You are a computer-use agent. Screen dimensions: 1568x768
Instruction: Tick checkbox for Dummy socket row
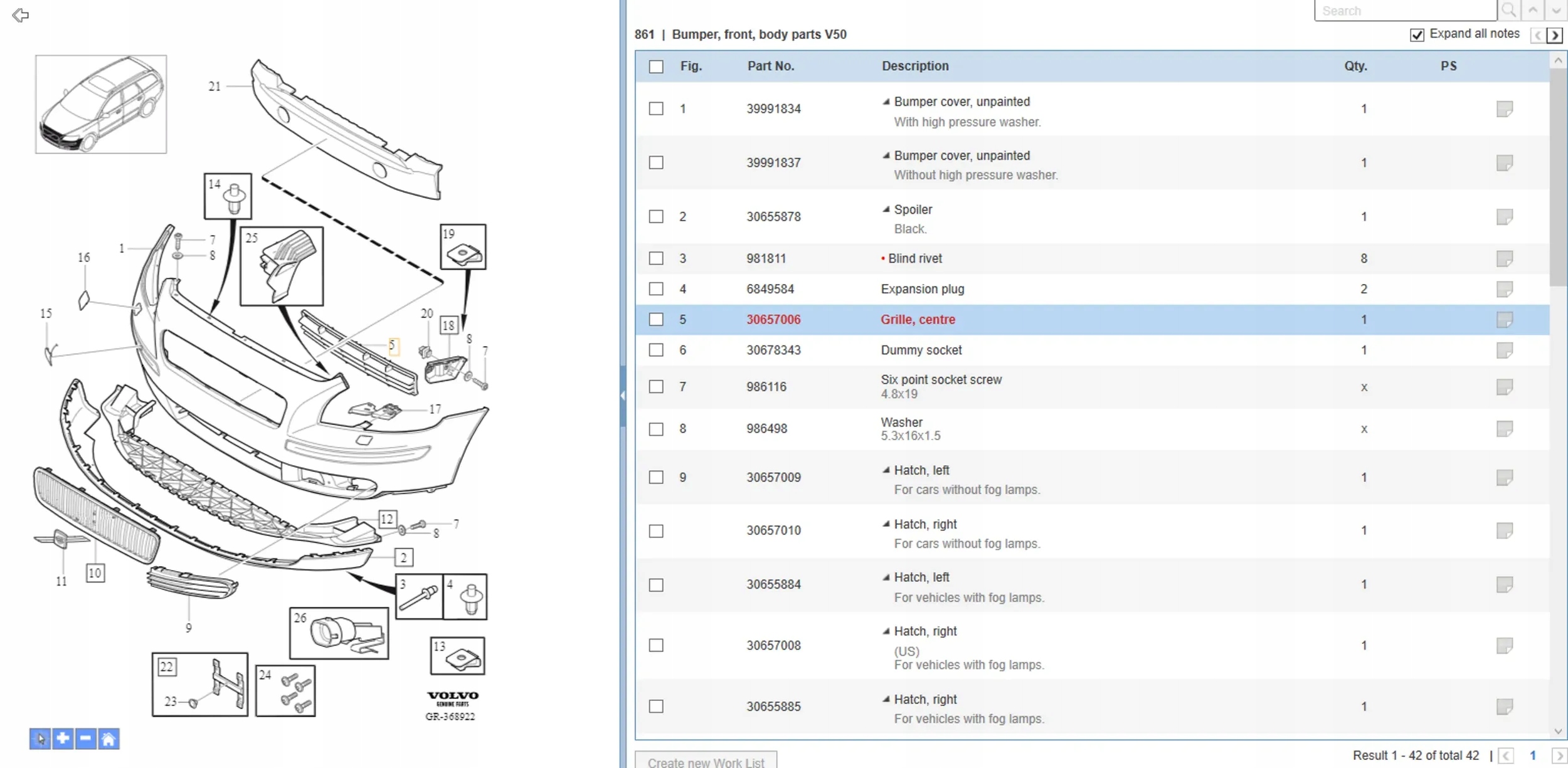(656, 350)
